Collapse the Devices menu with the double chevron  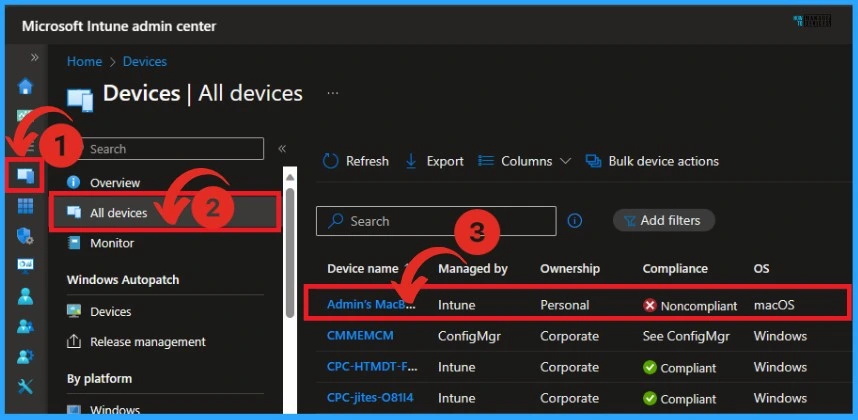click(x=282, y=149)
